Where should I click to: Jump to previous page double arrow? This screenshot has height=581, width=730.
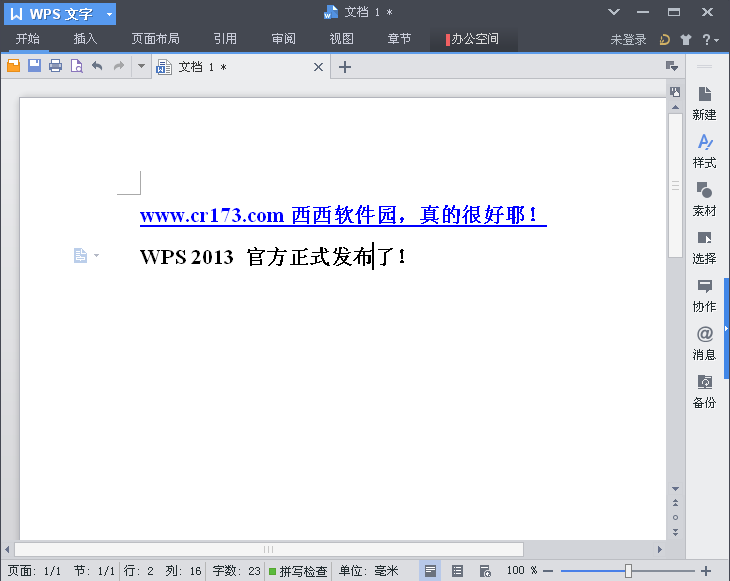tap(675, 503)
